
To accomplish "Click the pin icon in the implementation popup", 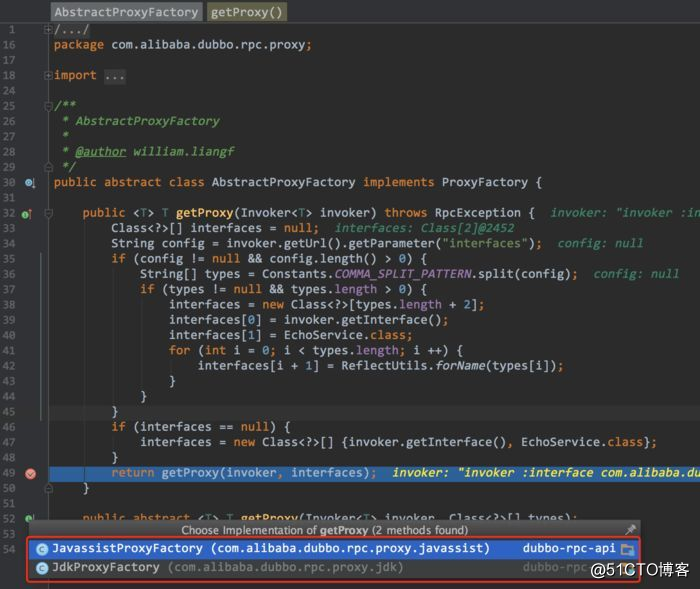I will [630, 530].
